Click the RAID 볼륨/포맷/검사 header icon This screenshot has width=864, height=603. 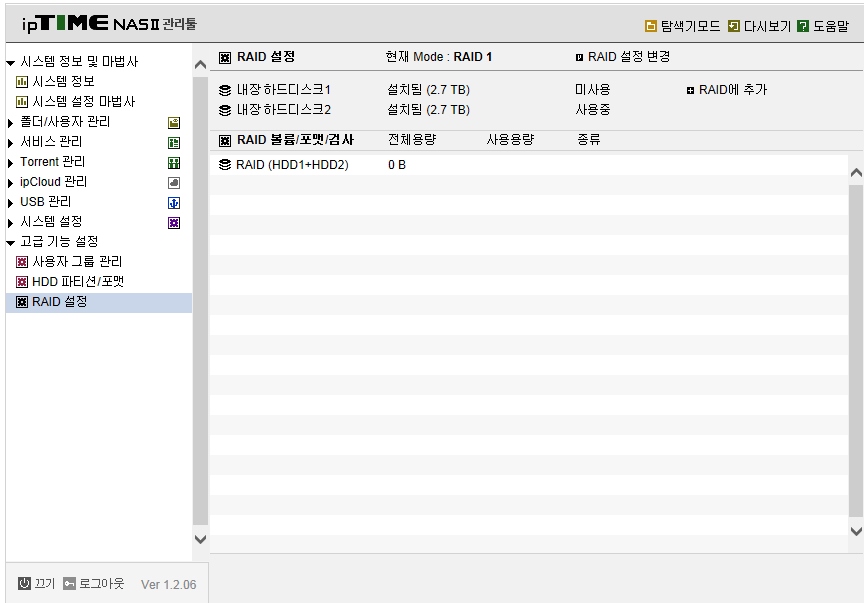pyautogui.click(x=225, y=141)
